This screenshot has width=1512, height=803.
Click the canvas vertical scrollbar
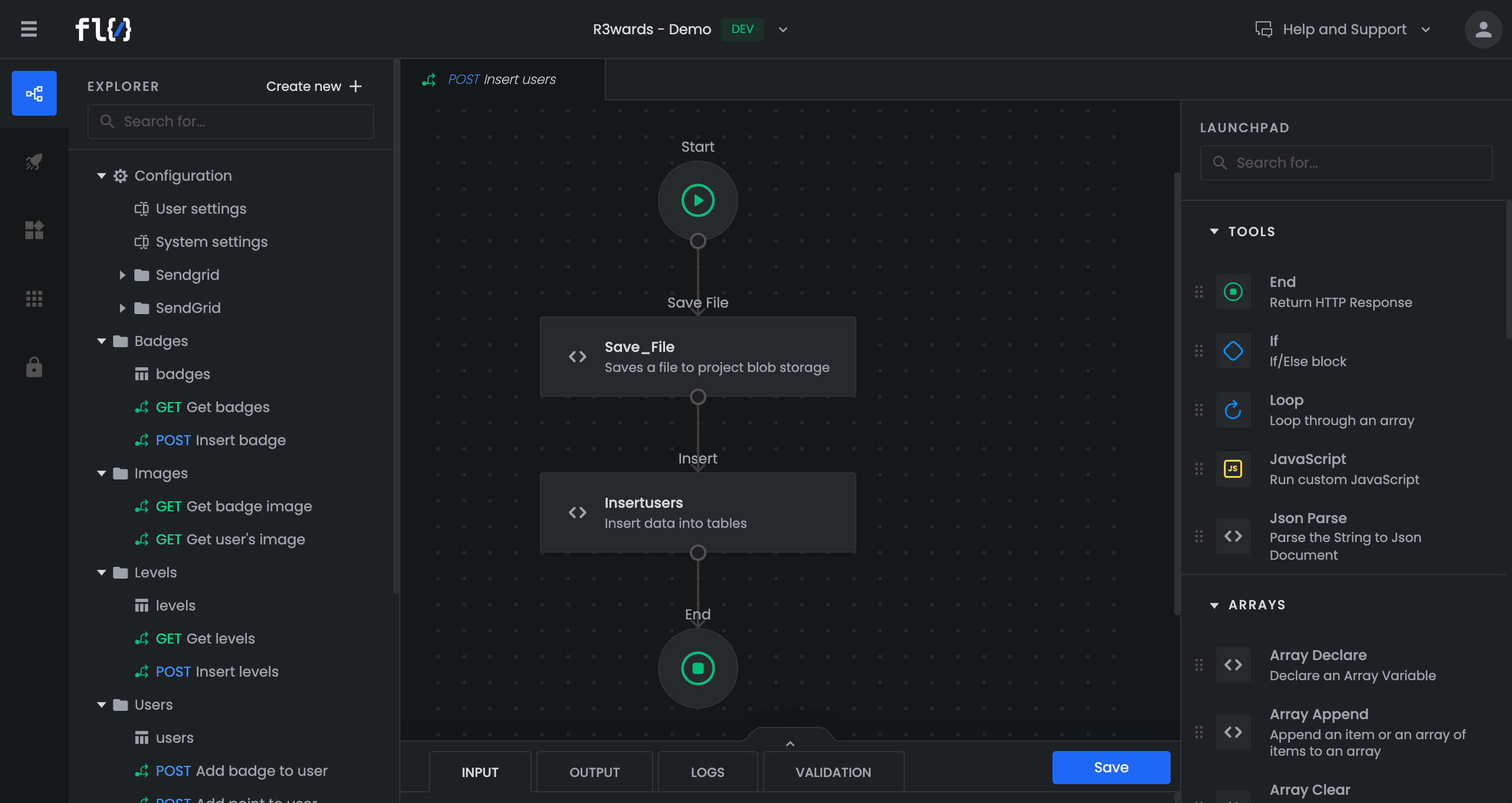point(1177,393)
